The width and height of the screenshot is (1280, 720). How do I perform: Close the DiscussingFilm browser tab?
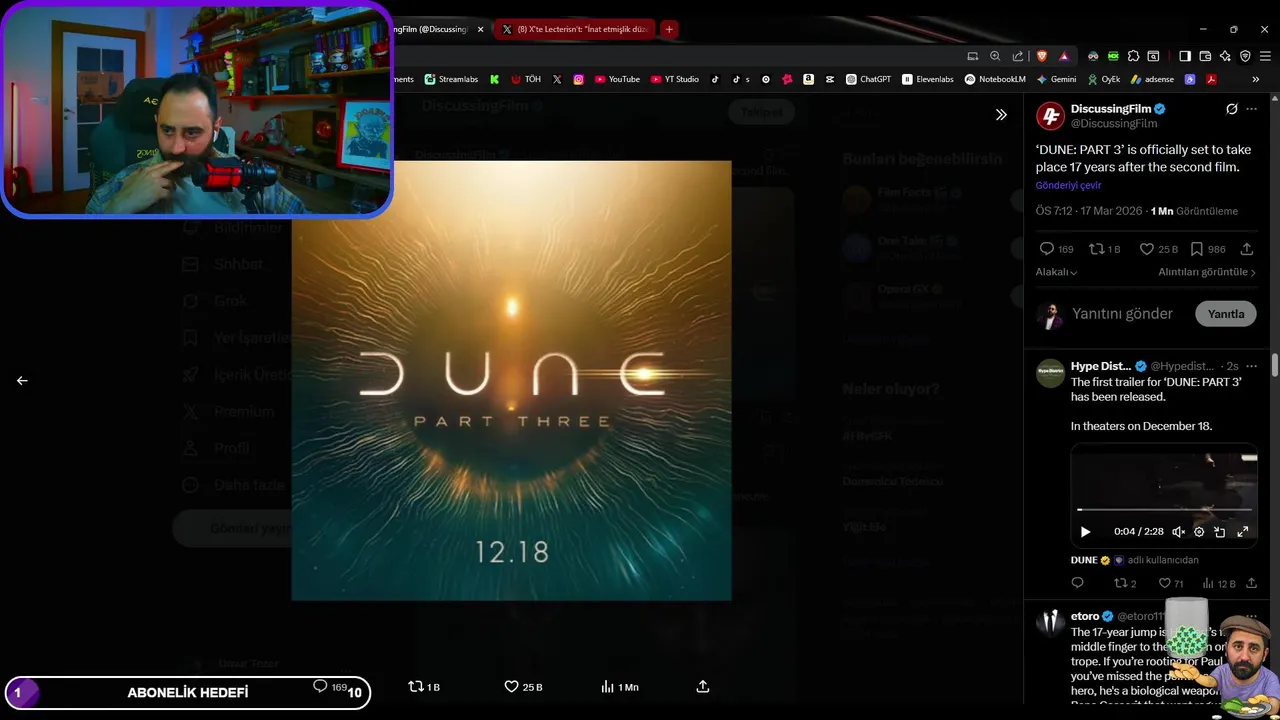click(x=480, y=29)
